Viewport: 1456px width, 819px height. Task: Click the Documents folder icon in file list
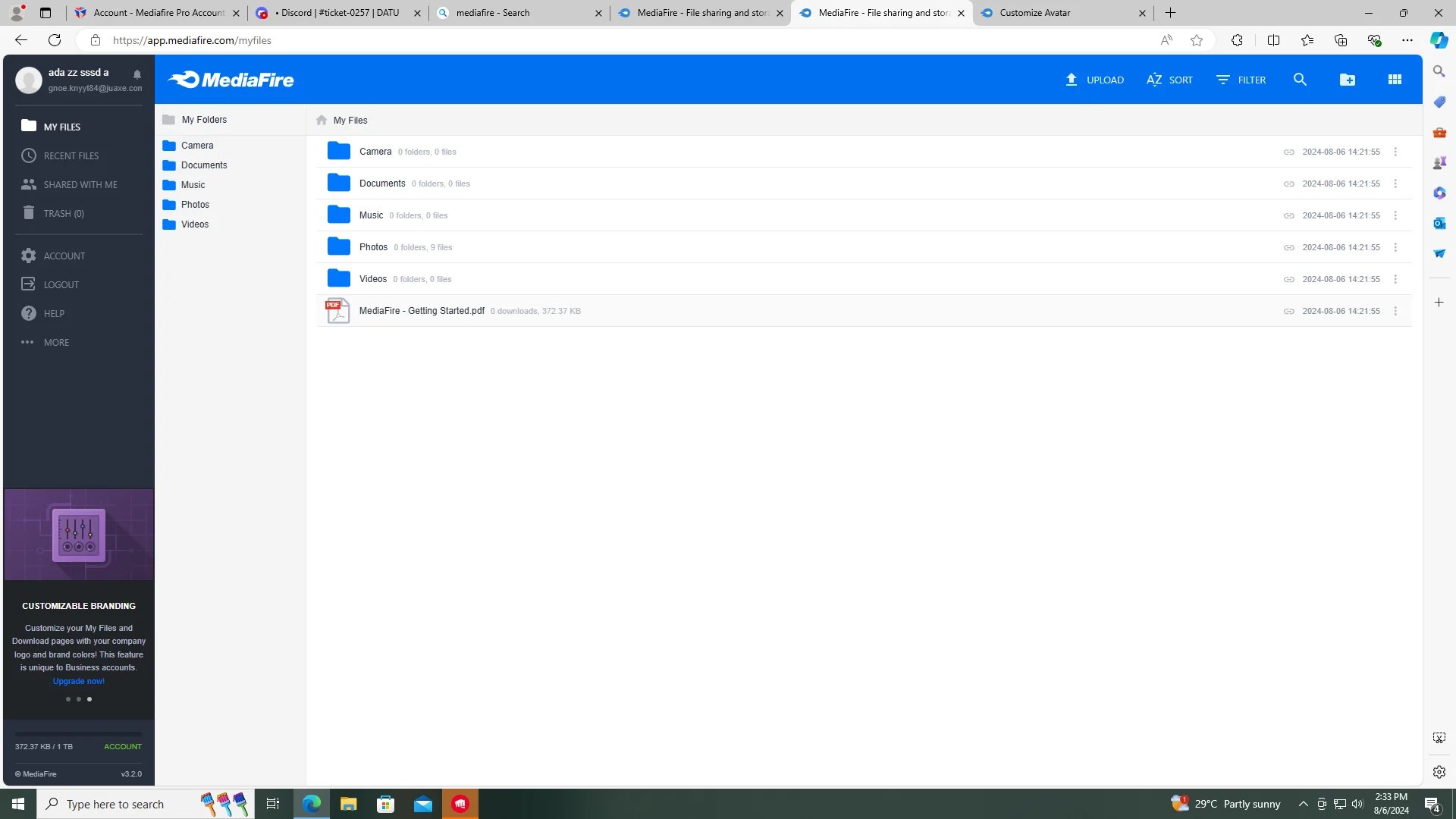(x=338, y=183)
